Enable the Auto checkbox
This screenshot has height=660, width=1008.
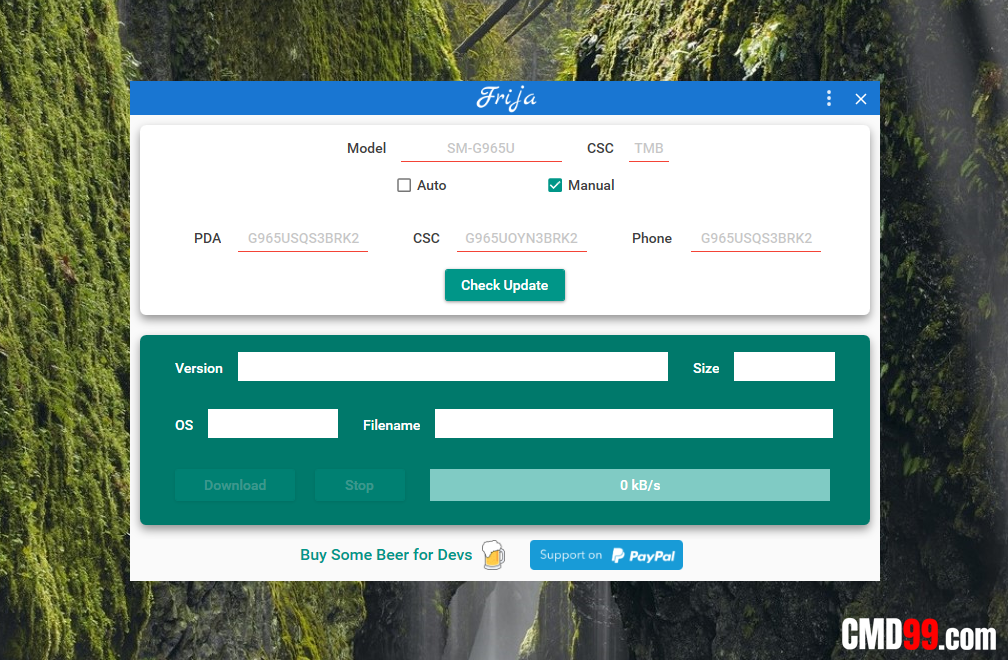click(404, 185)
